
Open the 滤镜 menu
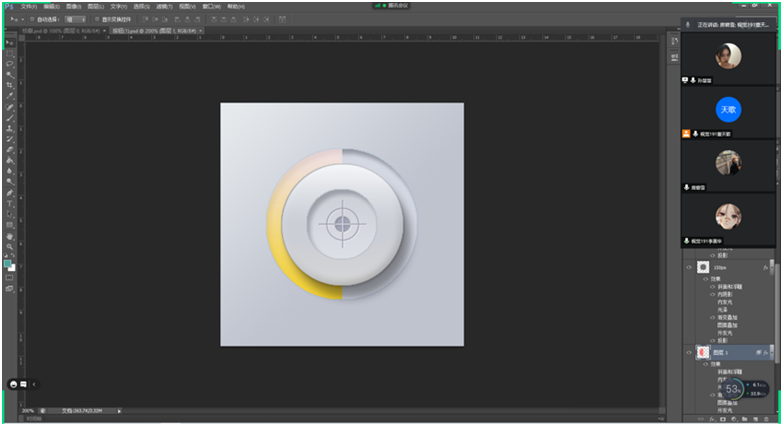pyautogui.click(x=162, y=6)
